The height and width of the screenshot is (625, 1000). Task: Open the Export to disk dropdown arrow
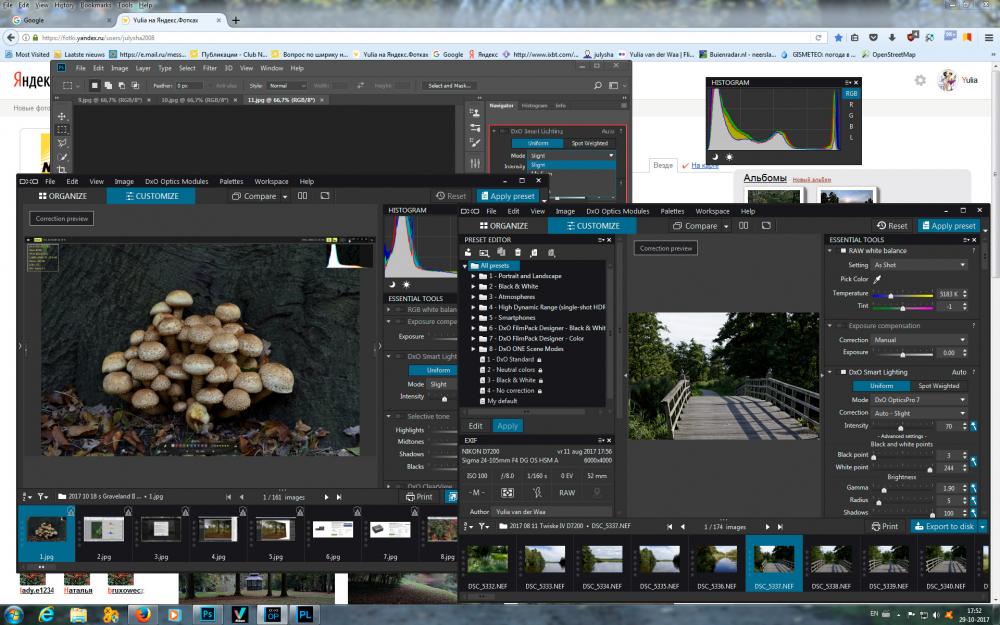pyautogui.click(x=982, y=527)
